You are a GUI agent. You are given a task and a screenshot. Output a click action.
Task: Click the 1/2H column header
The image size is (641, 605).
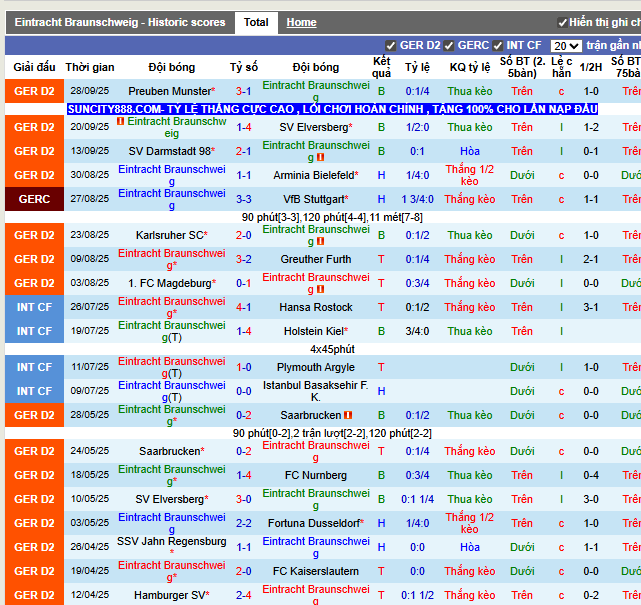591,67
